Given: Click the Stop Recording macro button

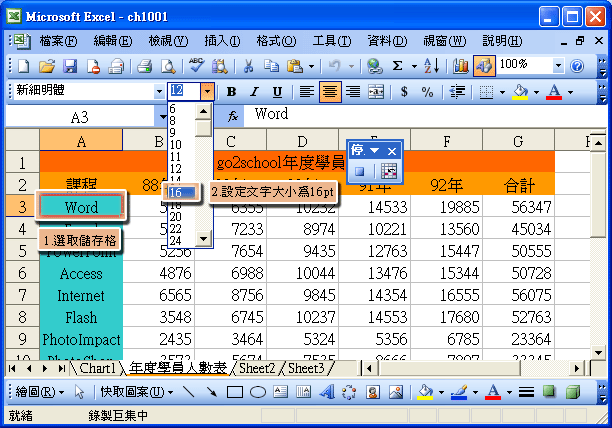Looking at the screenshot, I should tap(360, 171).
